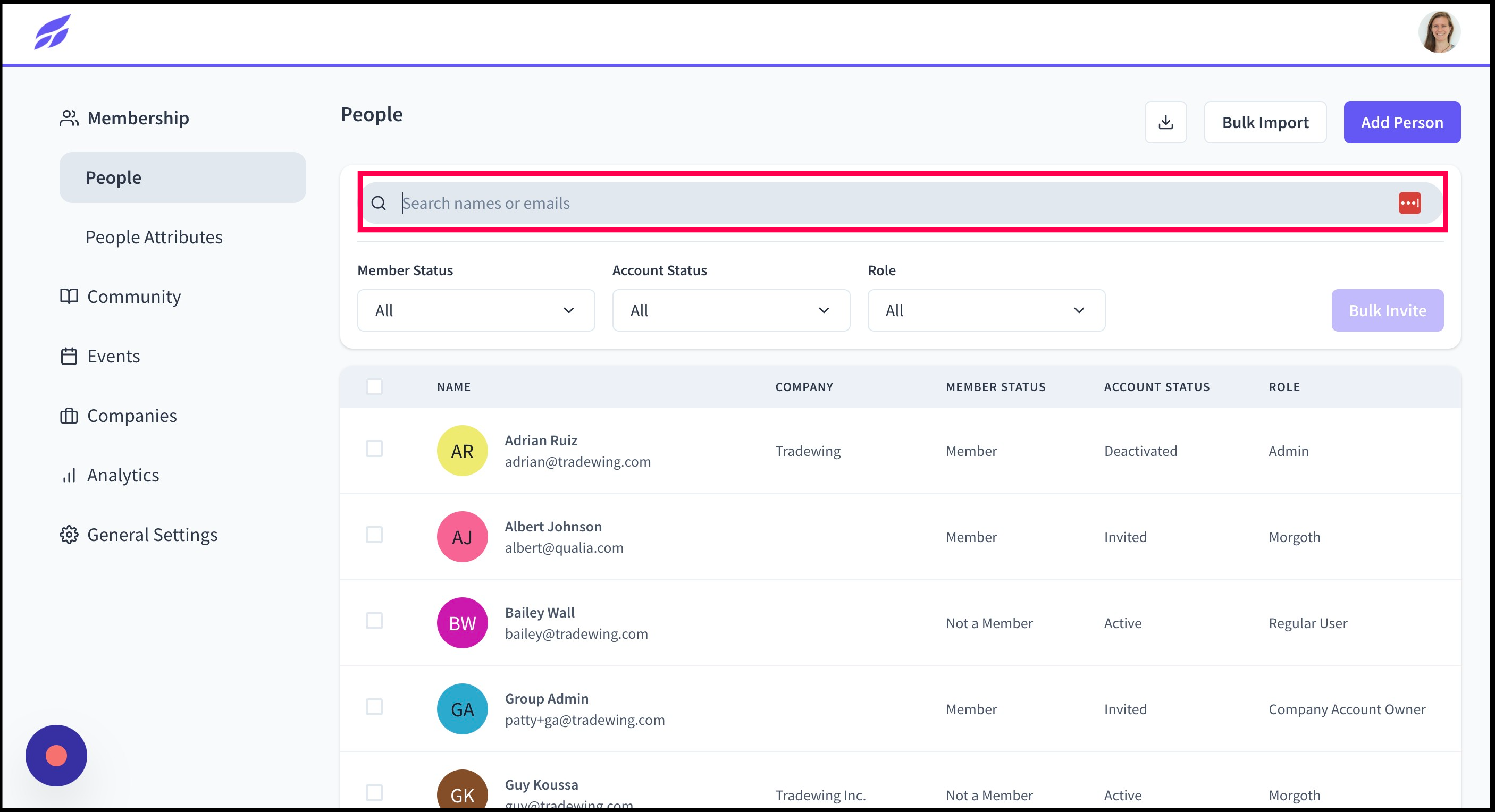Check the box for Adrian Ruiz

tap(374, 449)
